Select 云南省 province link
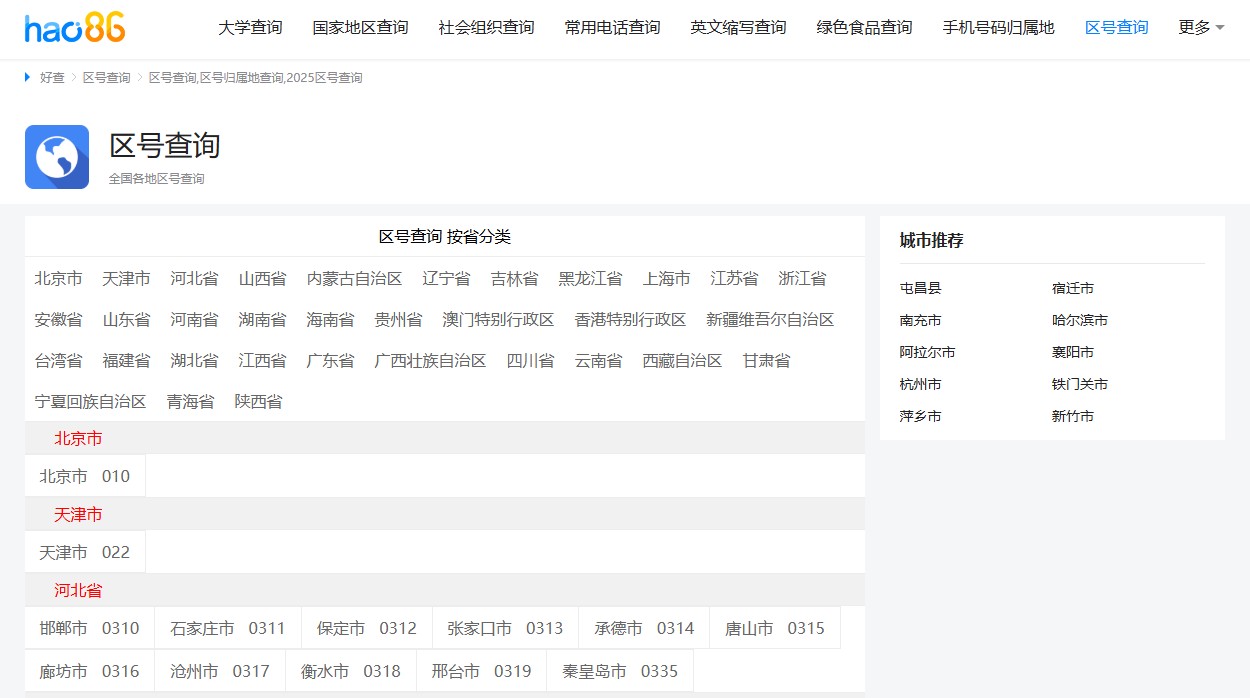Viewport: 1250px width, 698px height. pyautogui.click(x=598, y=361)
